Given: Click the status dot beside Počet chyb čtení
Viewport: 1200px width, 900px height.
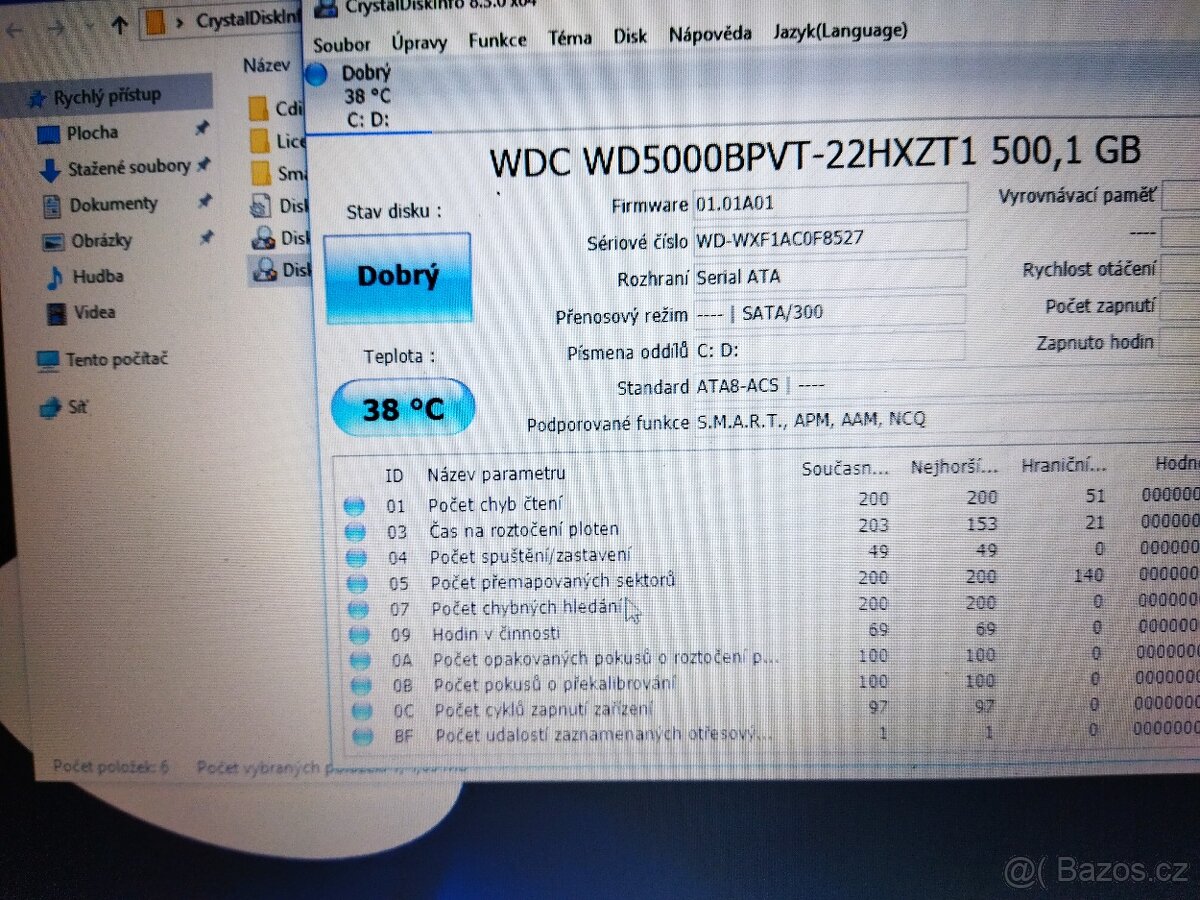Looking at the screenshot, I should click(x=354, y=504).
